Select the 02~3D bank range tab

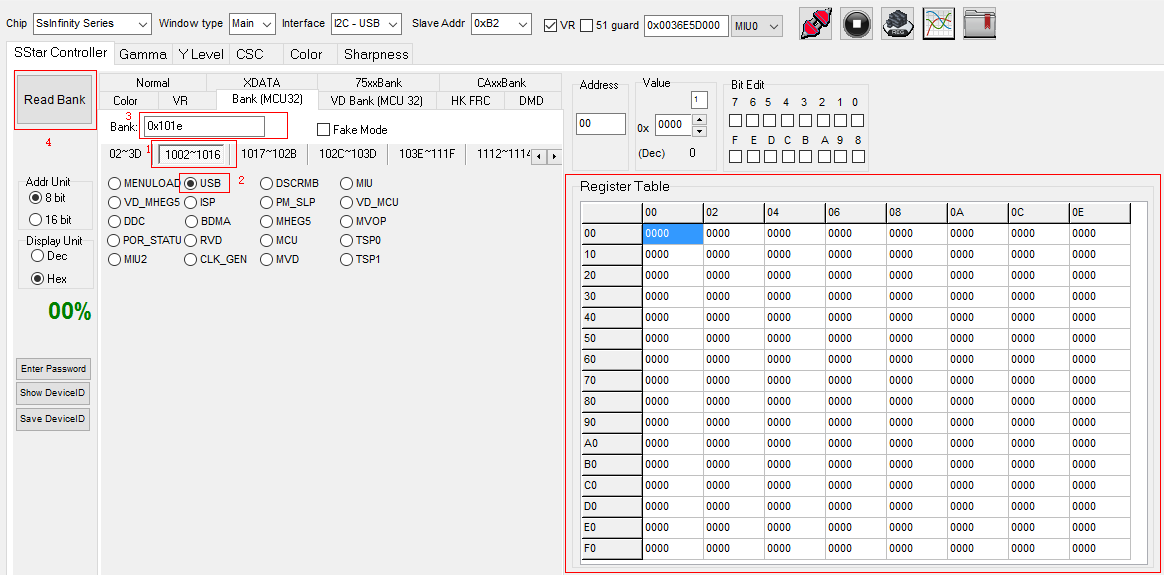(125, 154)
